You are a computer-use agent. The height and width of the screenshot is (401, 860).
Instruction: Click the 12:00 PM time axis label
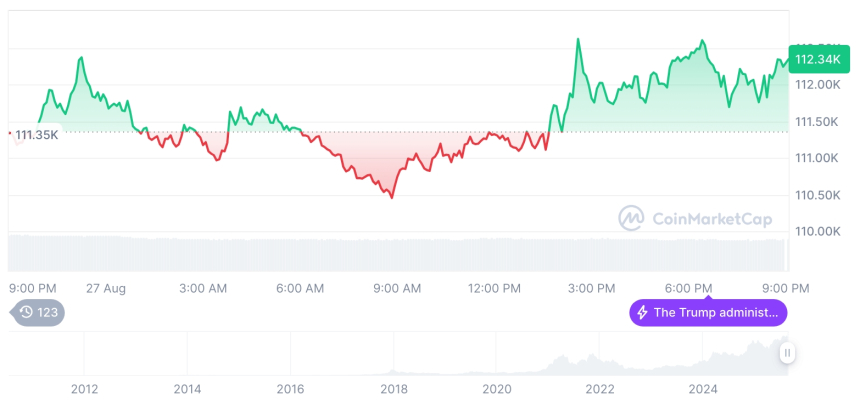tap(494, 288)
